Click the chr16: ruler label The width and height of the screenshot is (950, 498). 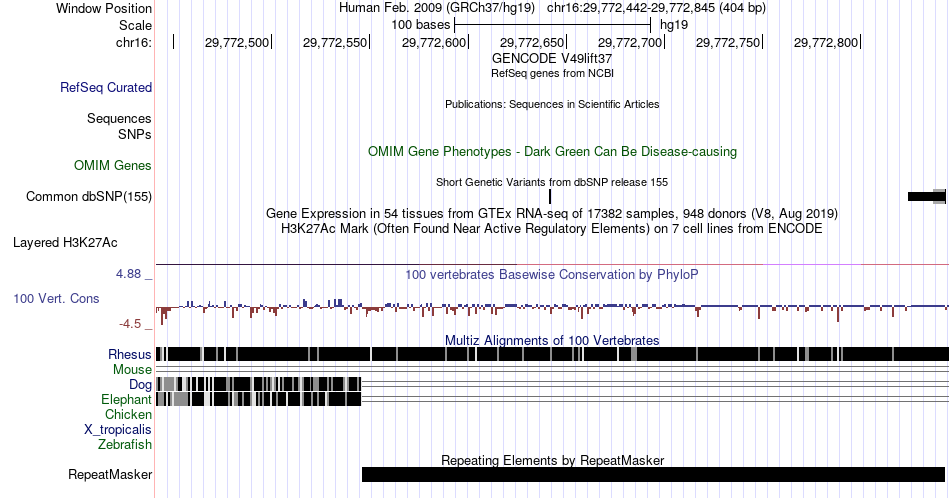pos(134,42)
